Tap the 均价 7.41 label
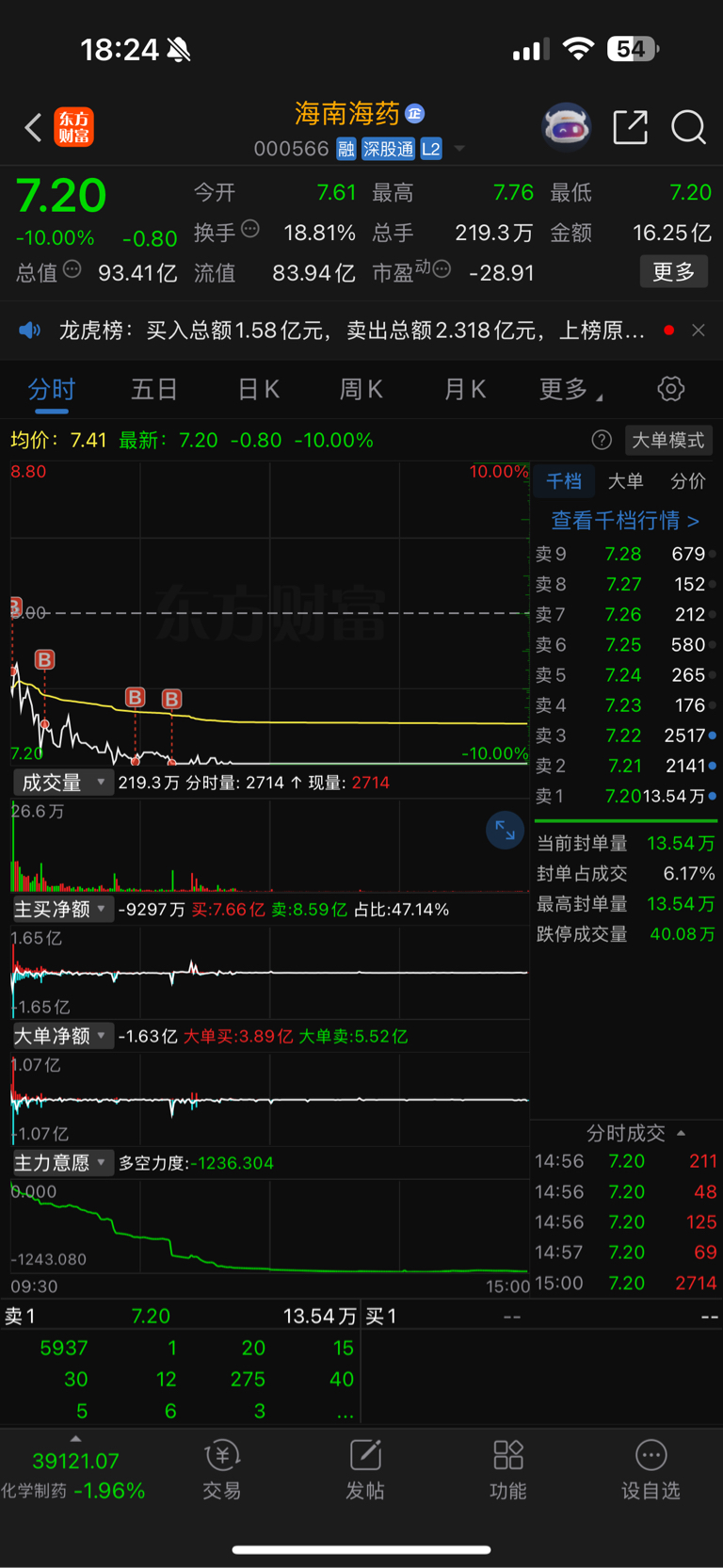Viewport: 723px width, 1568px height. click(x=58, y=440)
